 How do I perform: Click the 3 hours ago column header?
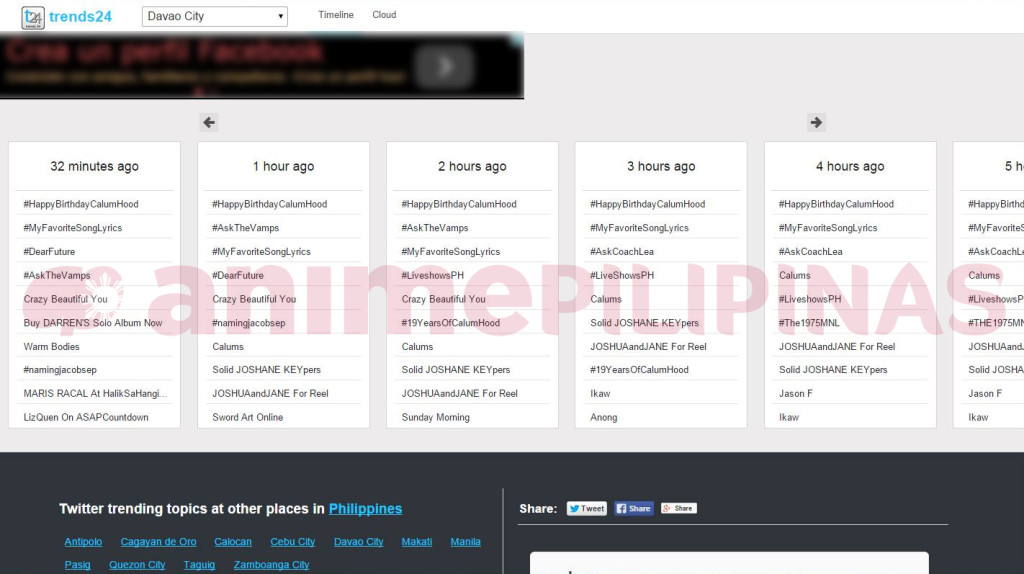tap(661, 167)
